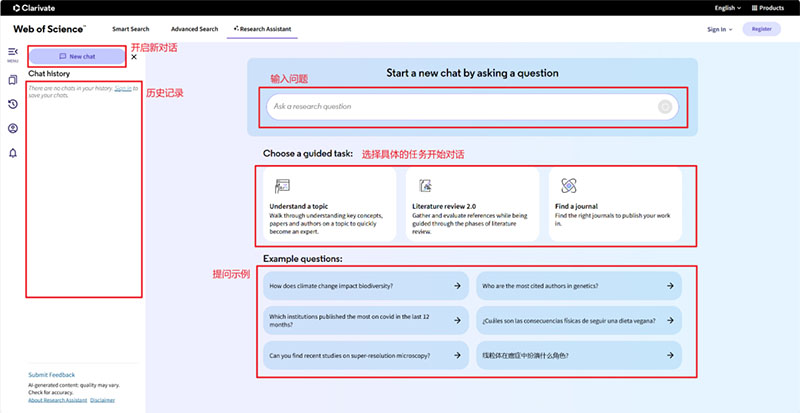Close the chat history panel with the X
Screen dimensions: 800x413
[x=134, y=57]
